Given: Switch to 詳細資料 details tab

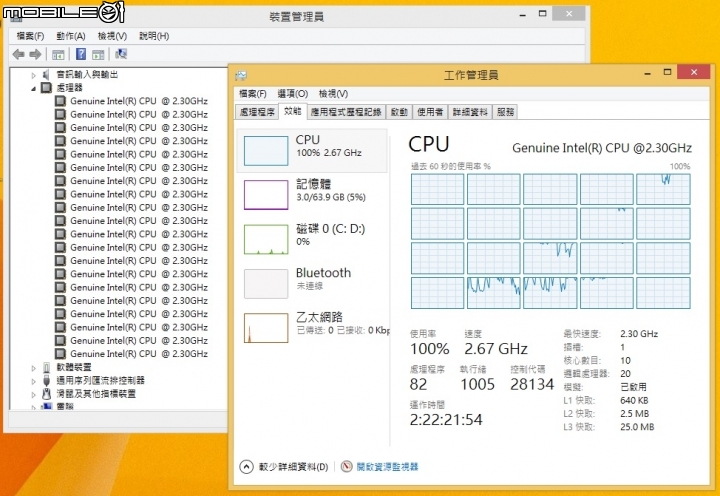Looking at the screenshot, I should (470, 112).
